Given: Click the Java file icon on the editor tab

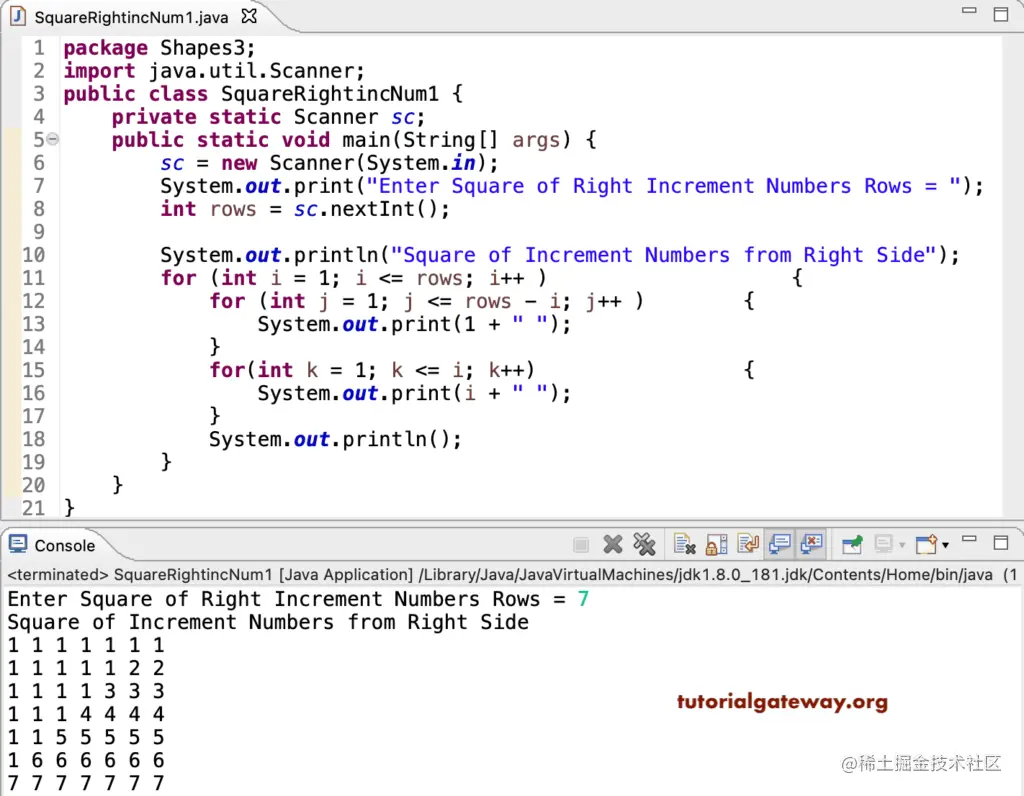Looking at the screenshot, I should pos(18,16).
